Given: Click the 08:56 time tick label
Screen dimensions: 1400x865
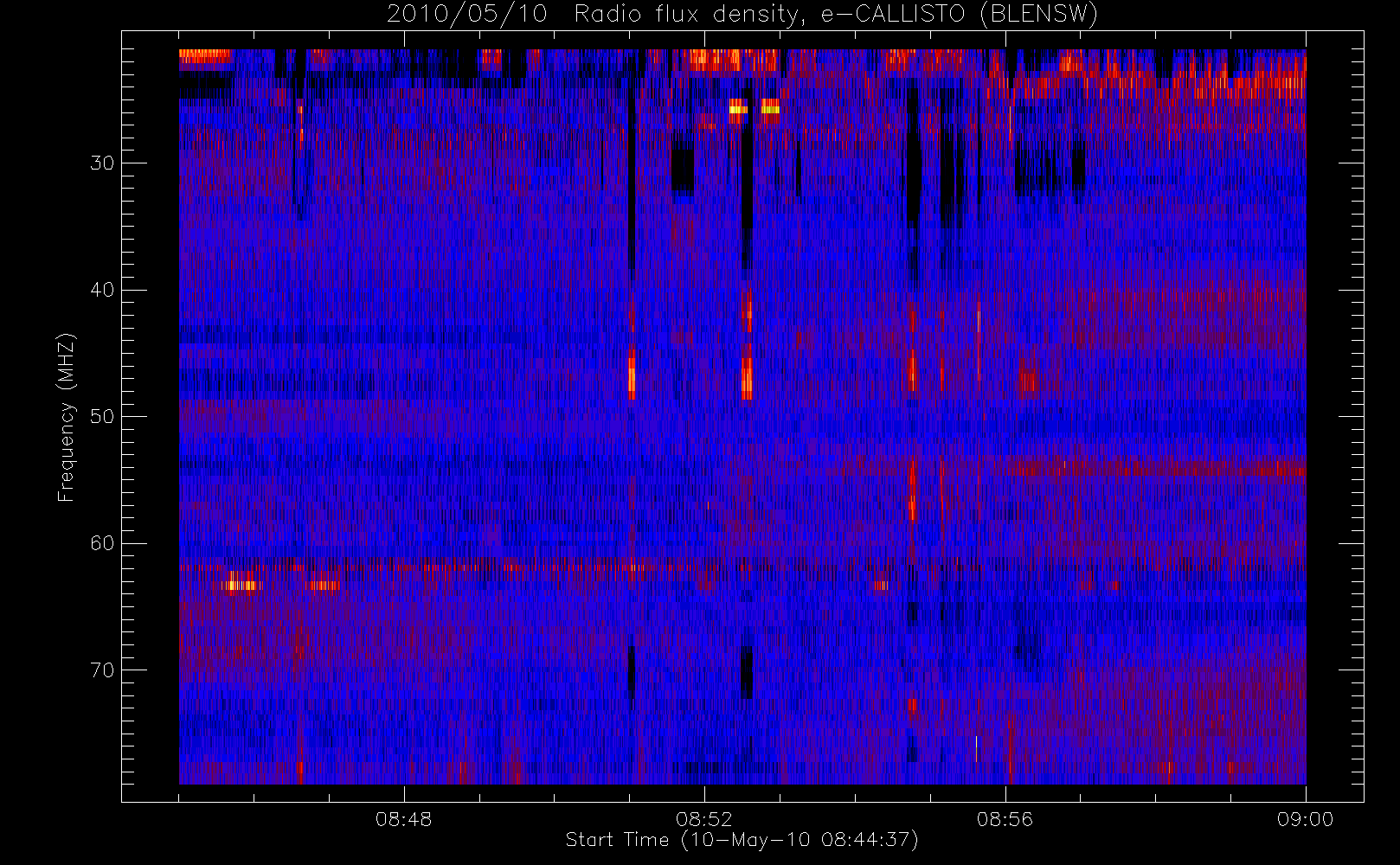Looking at the screenshot, I should 1005,819.
